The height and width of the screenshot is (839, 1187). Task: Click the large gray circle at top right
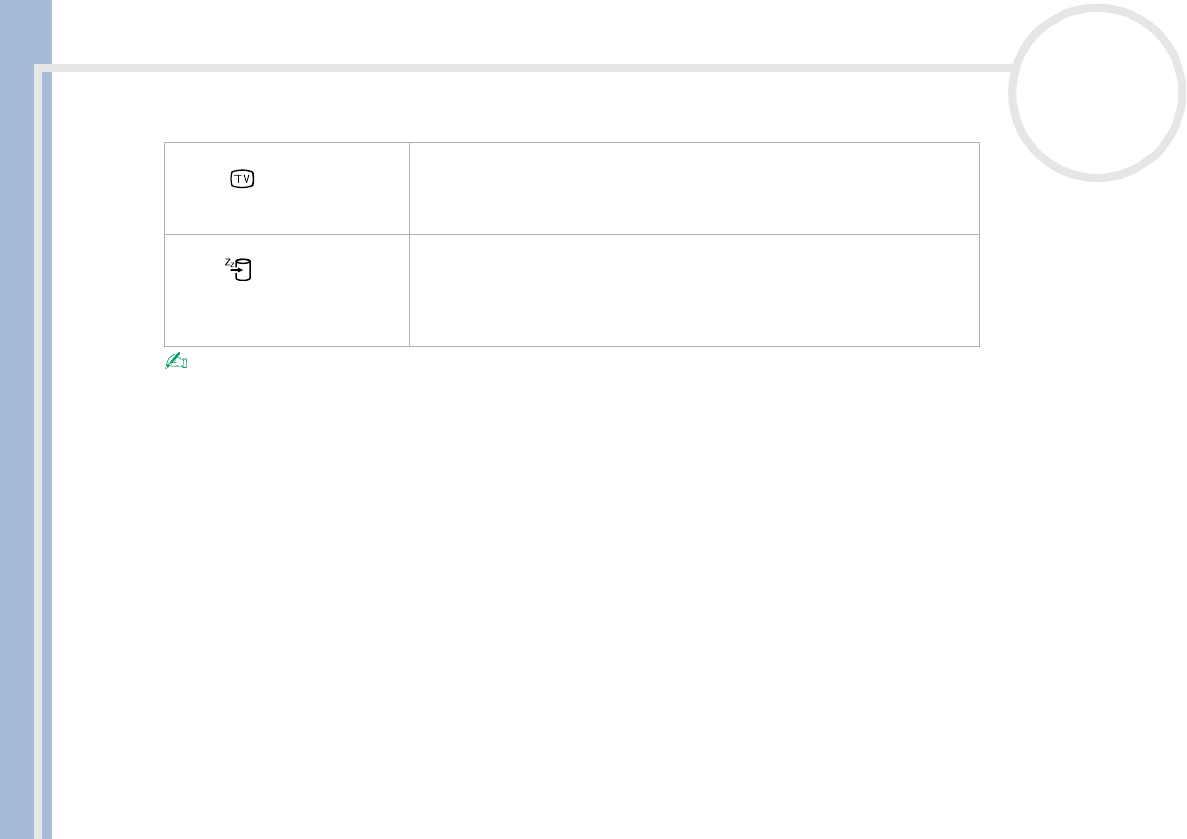click(x=1096, y=92)
